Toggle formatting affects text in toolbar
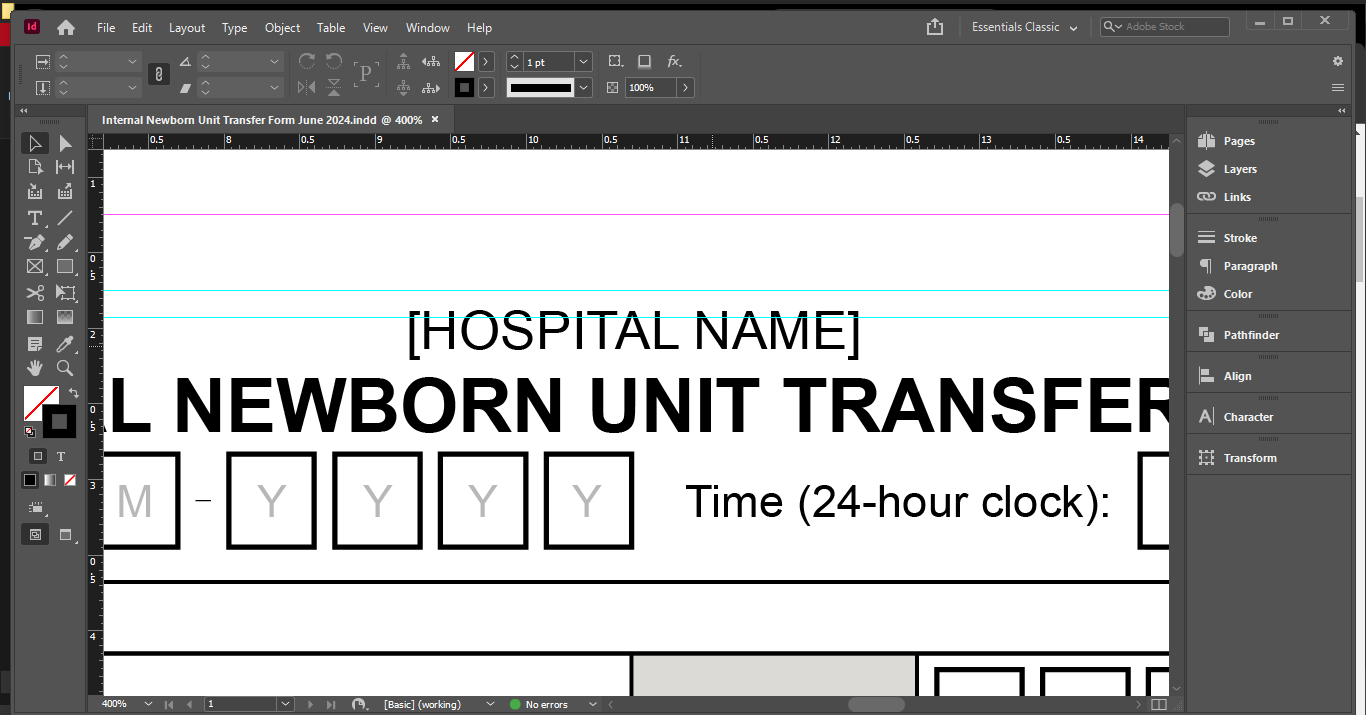The width and height of the screenshot is (1366, 715). [60, 455]
